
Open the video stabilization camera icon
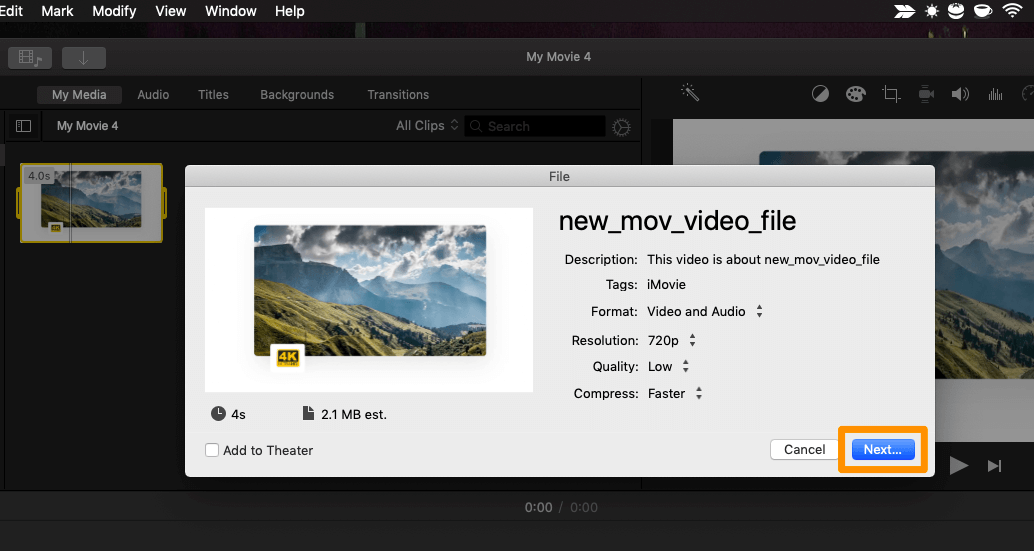coord(926,94)
